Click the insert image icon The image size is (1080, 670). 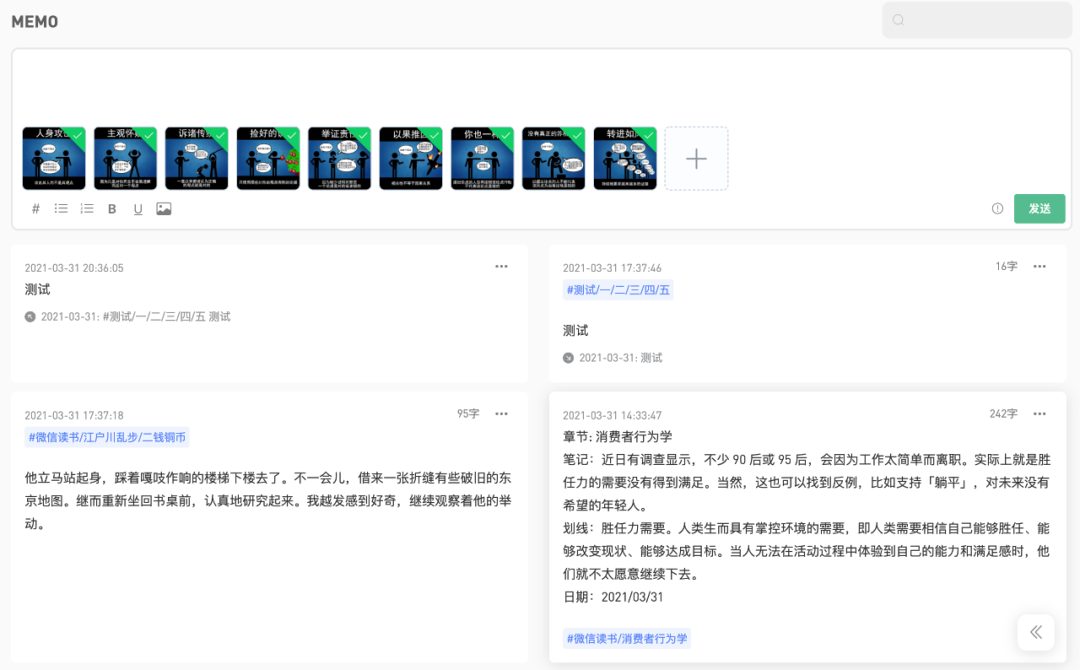164,209
